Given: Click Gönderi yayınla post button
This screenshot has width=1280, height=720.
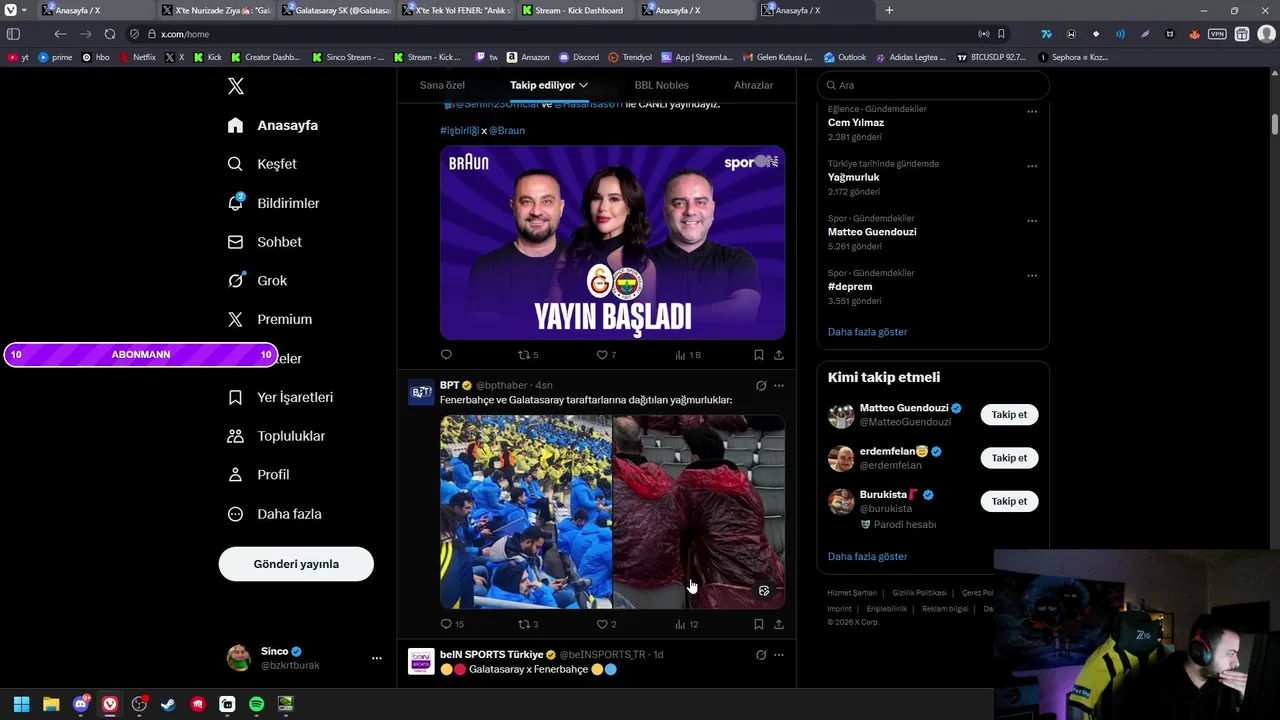Looking at the screenshot, I should coord(296,564).
